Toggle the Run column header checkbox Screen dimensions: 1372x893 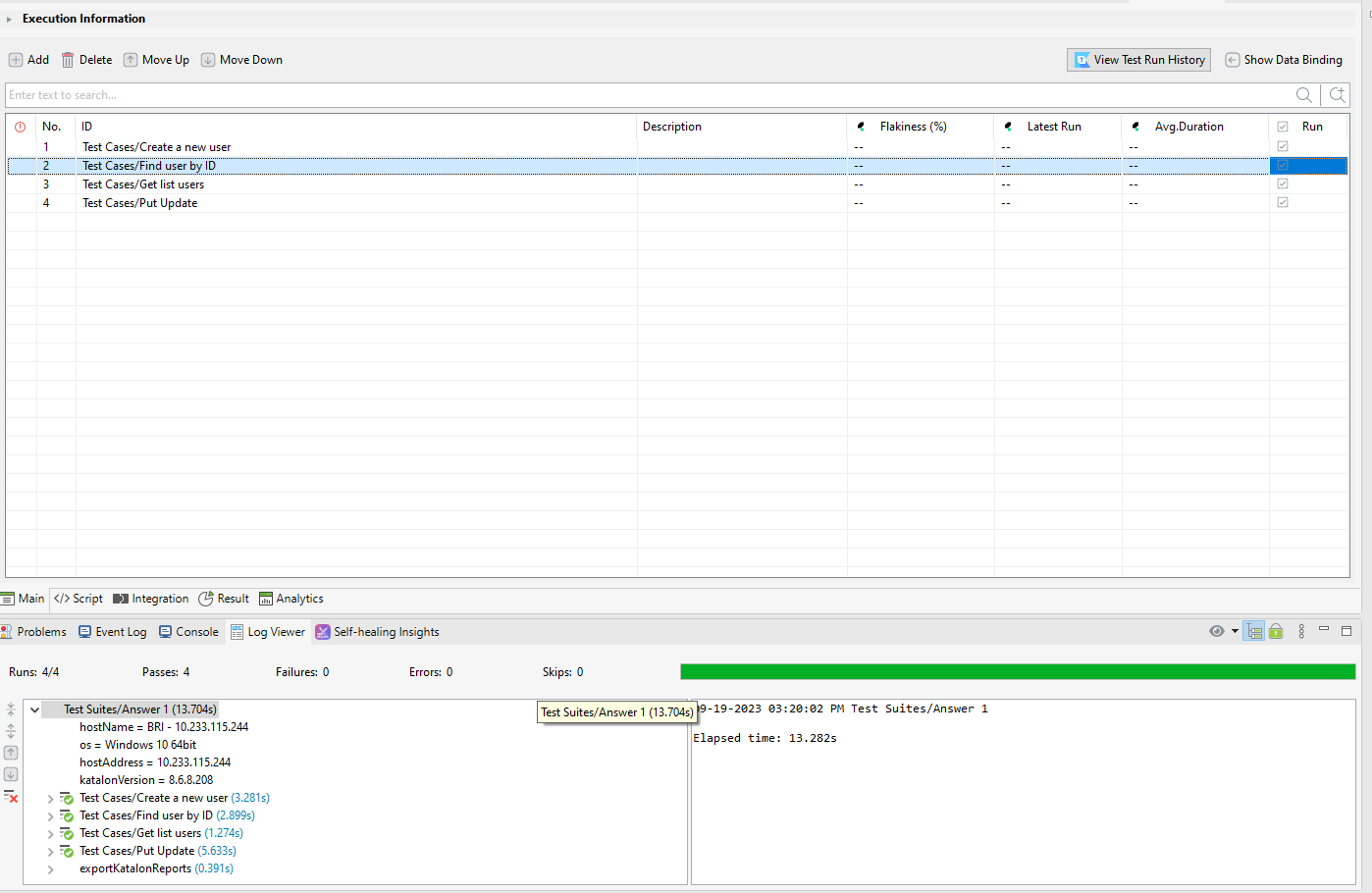[1283, 126]
